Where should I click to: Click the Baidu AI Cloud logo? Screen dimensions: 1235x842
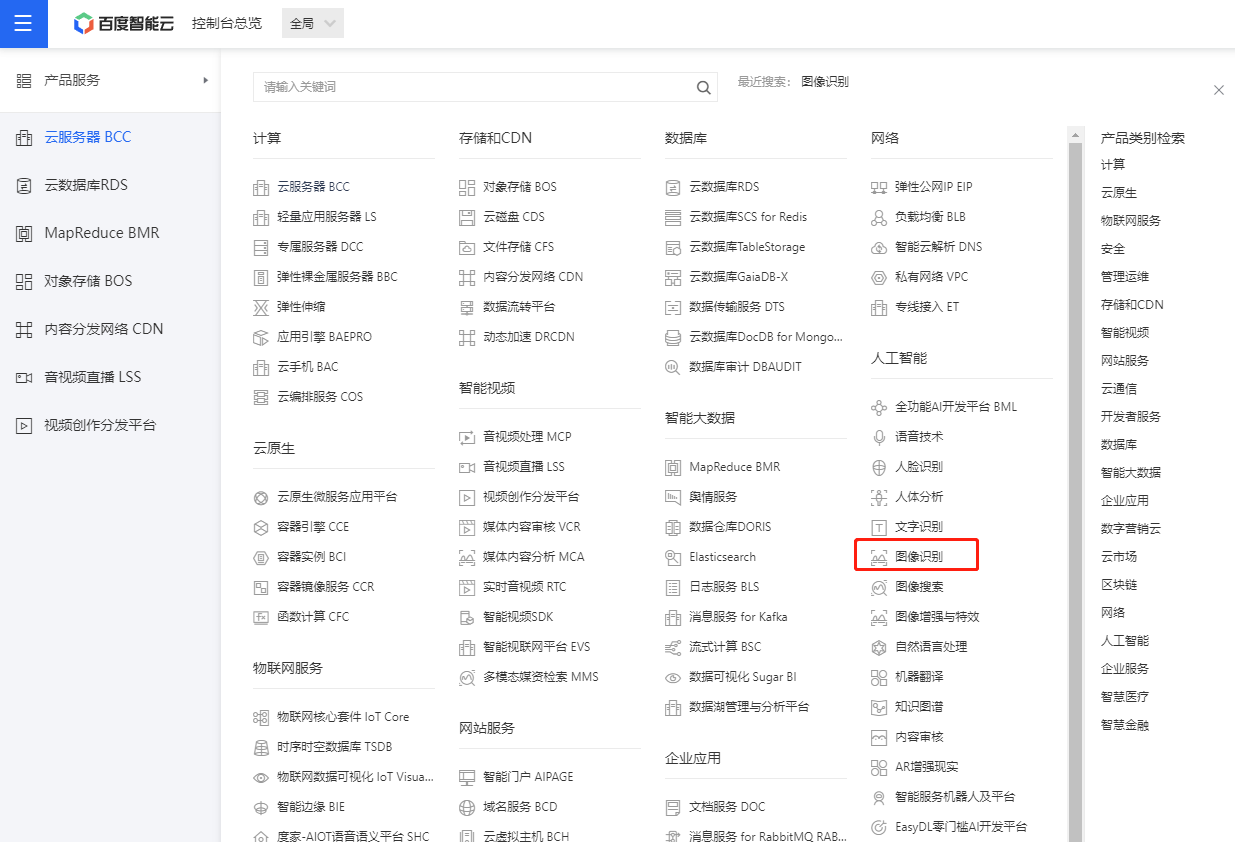click(125, 23)
